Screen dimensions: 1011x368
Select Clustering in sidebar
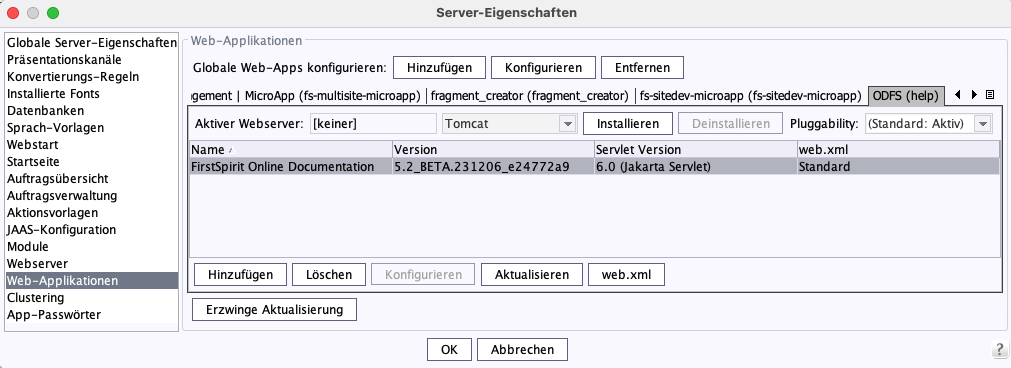point(92,298)
